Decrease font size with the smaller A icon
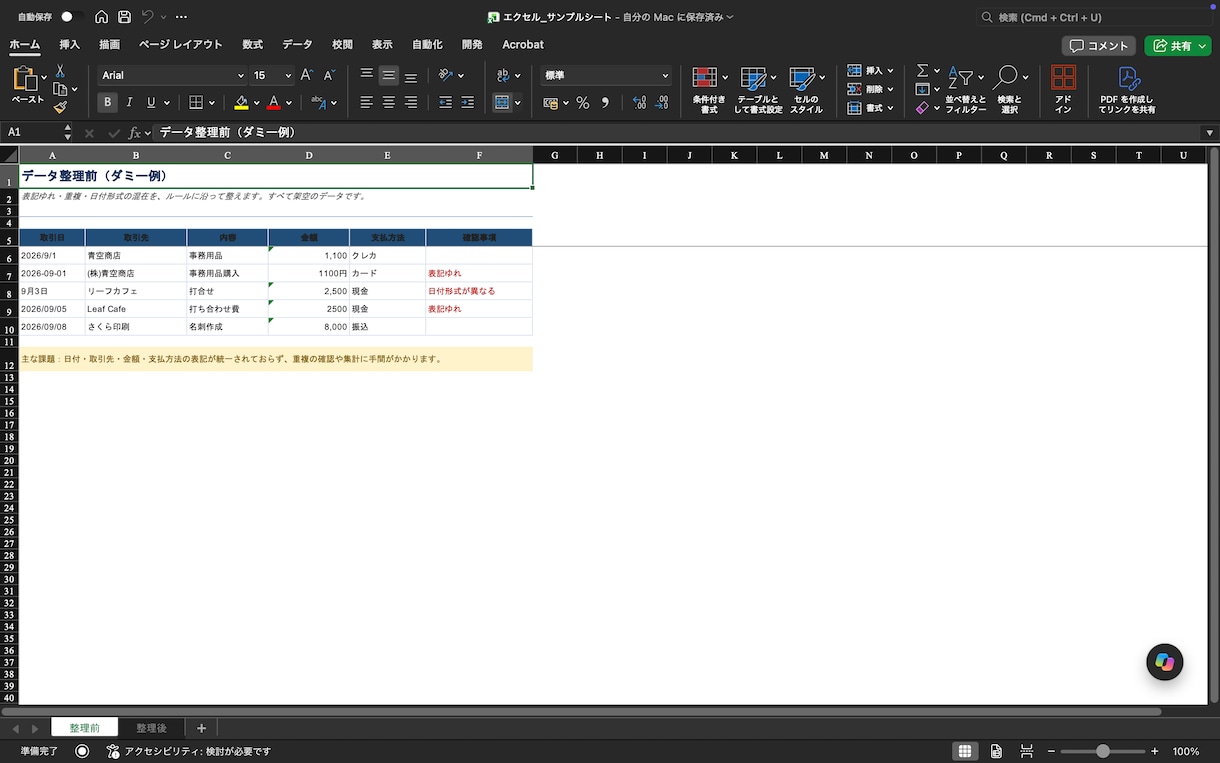The image size is (1220, 763). [329, 75]
